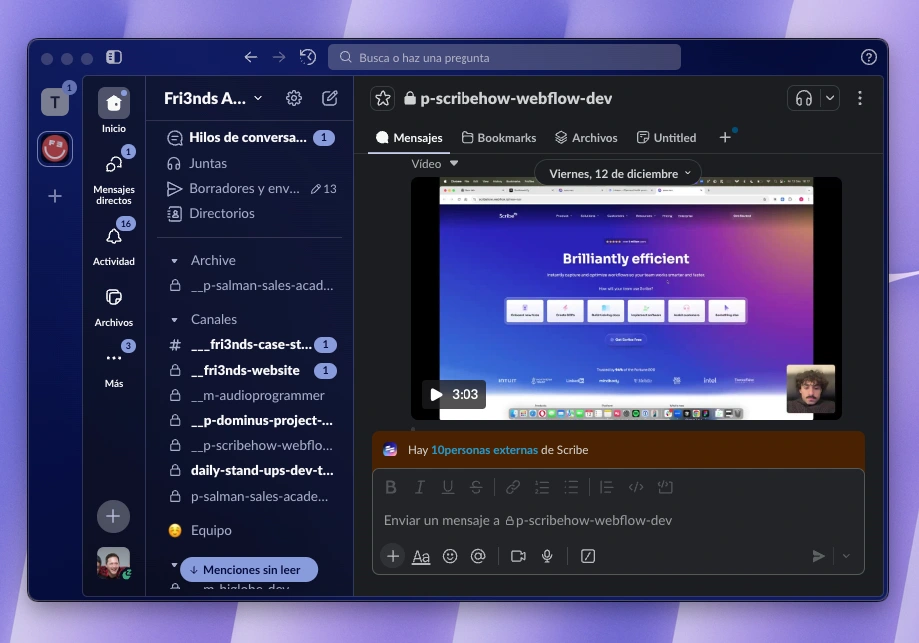
Task: Open the emoji picker
Action: (450, 556)
